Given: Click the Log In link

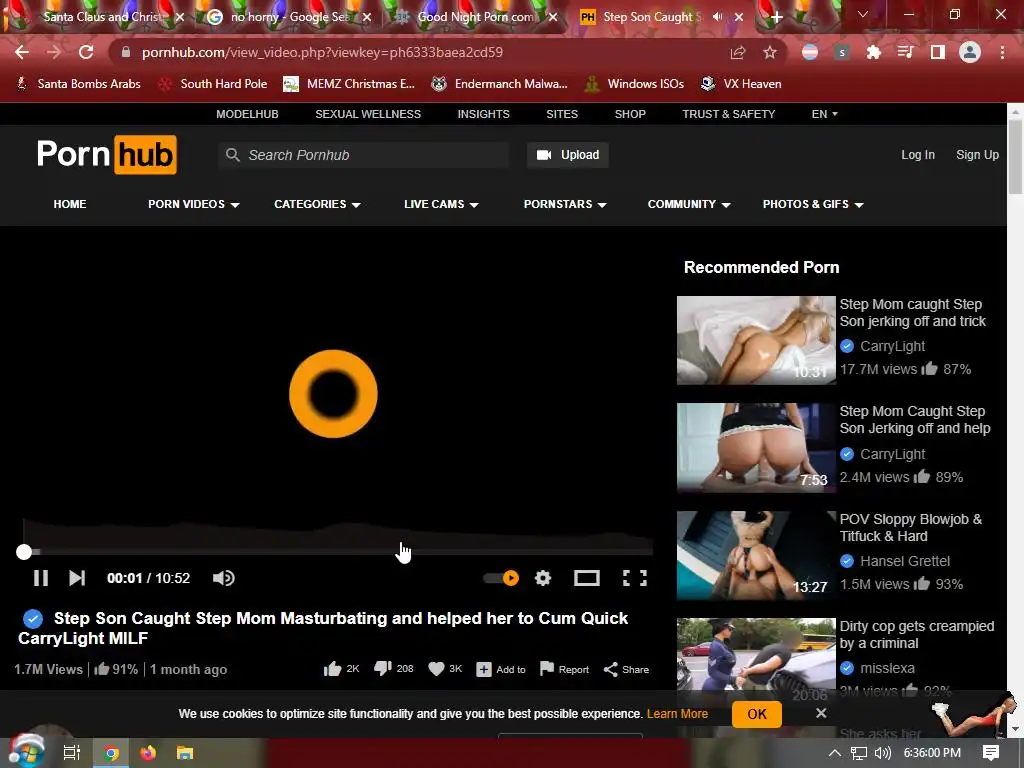Looking at the screenshot, I should (918, 155).
